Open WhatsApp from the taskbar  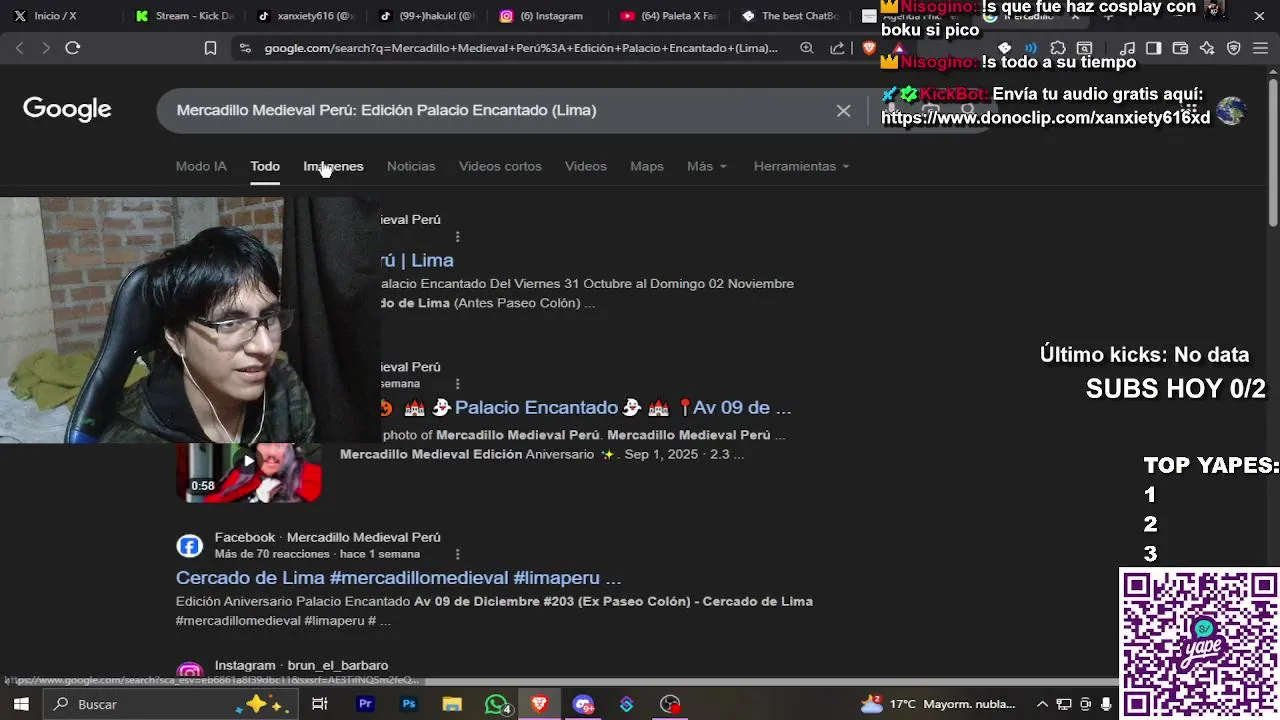[x=497, y=704]
